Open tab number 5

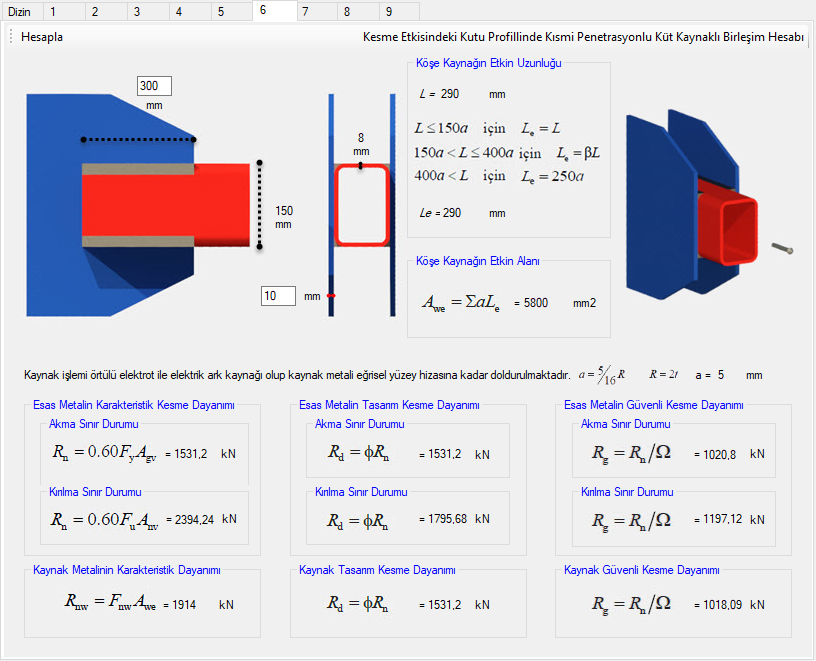click(x=232, y=11)
